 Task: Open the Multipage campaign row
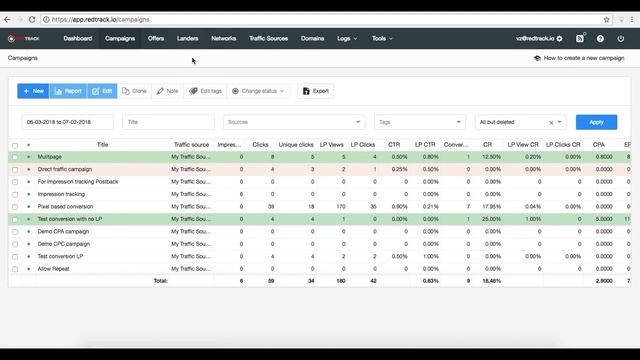point(320,157)
